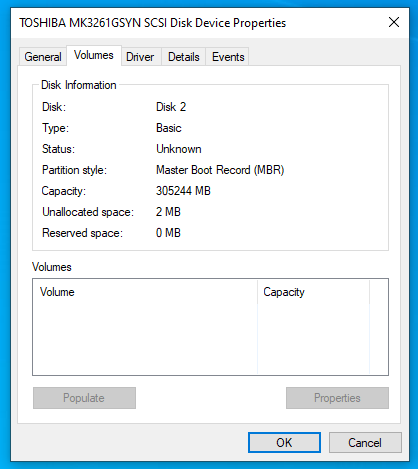
Task: Click the 'Status:' label
Action: [x=58, y=149]
